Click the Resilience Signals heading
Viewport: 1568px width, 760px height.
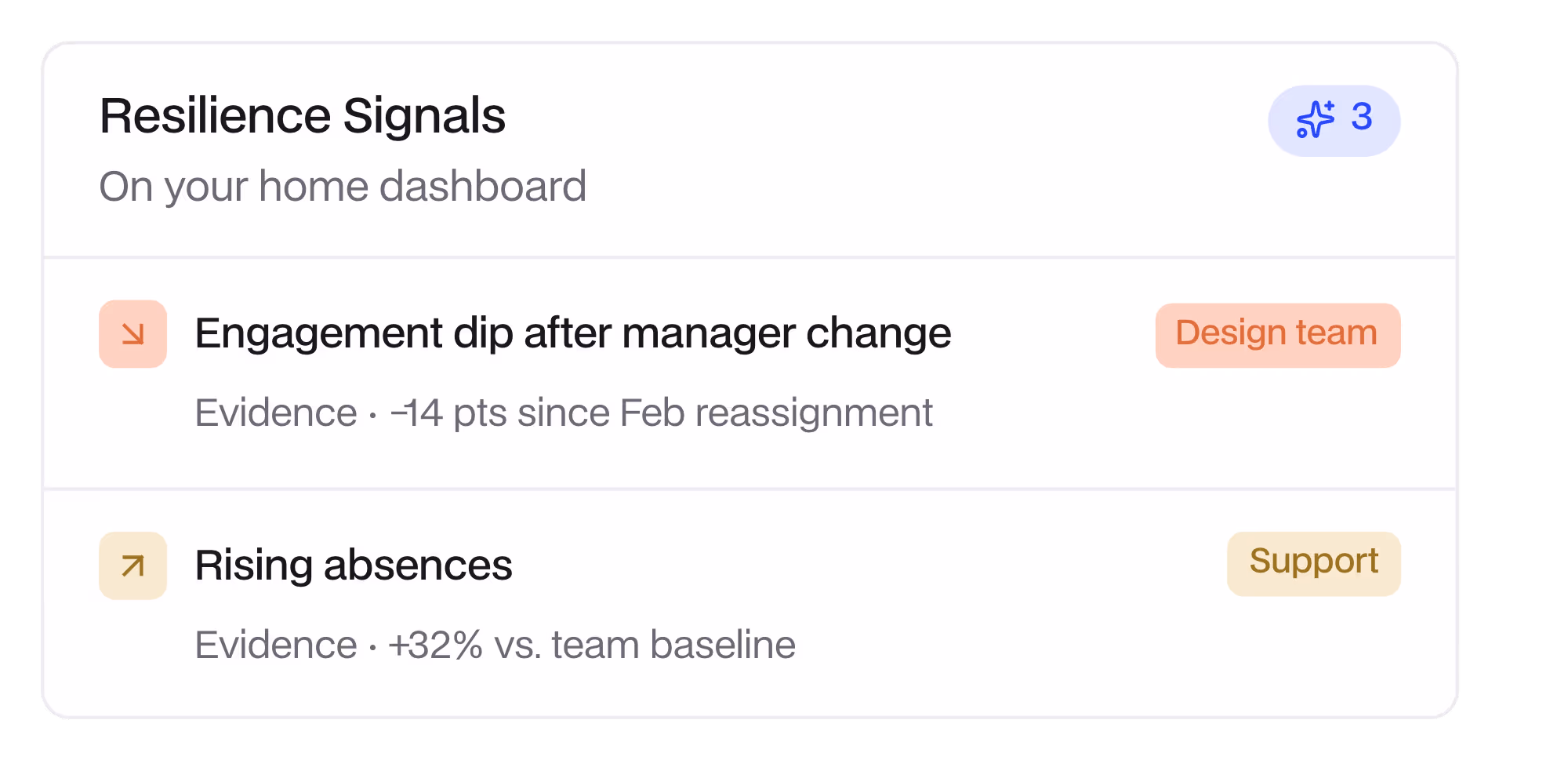pyautogui.click(x=303, y=116)
